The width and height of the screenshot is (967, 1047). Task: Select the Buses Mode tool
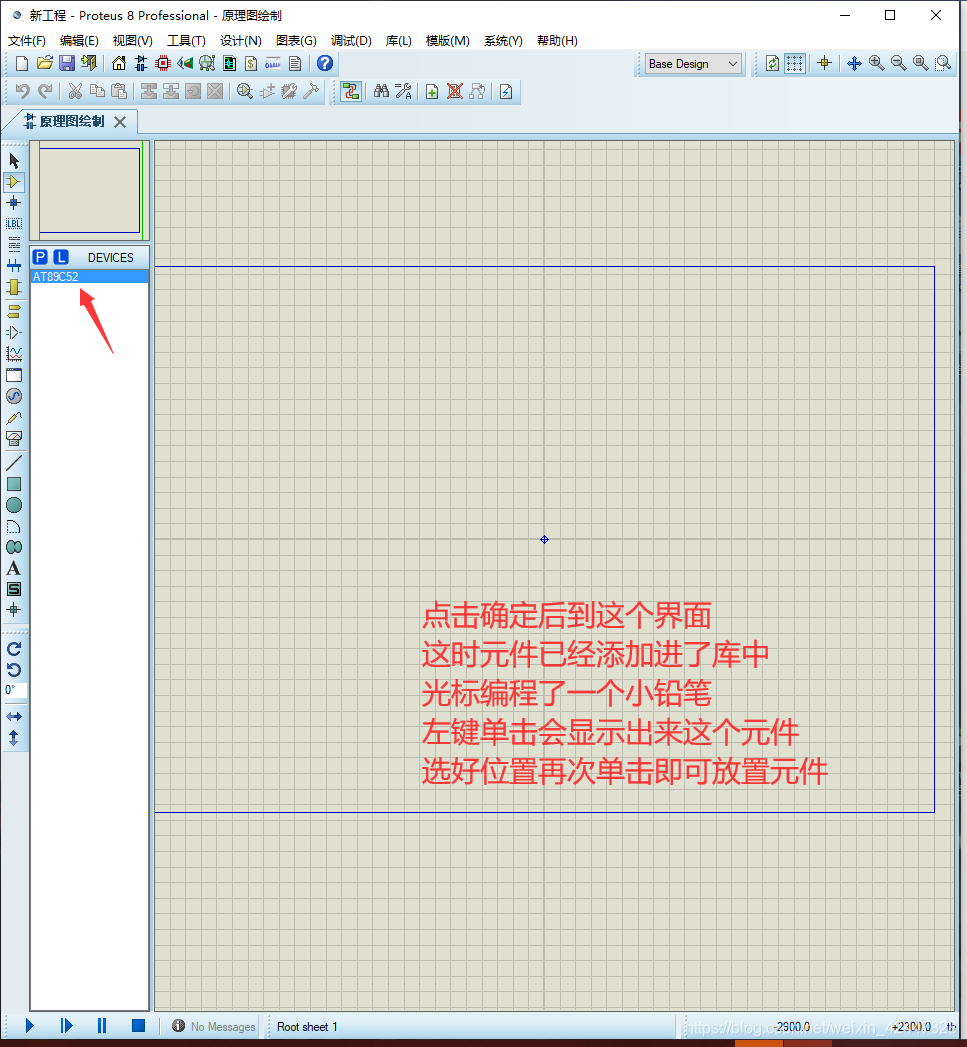[14, 266]
